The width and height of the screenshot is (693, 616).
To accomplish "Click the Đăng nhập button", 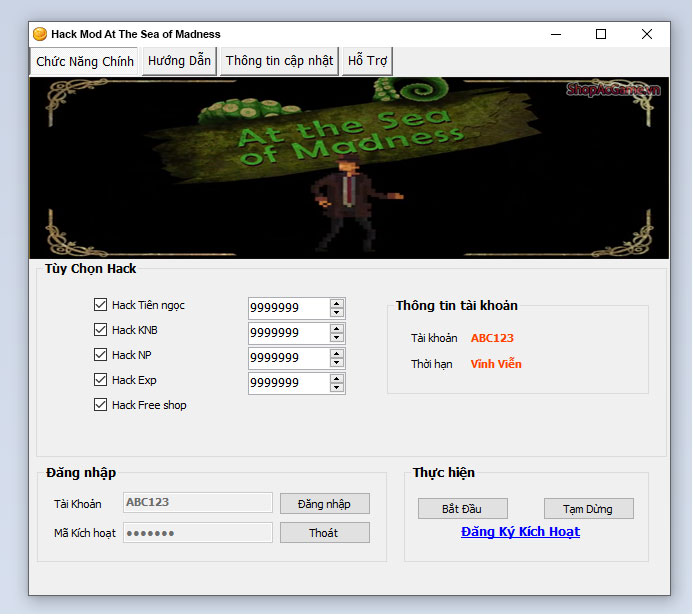I will tap(324, 504).
